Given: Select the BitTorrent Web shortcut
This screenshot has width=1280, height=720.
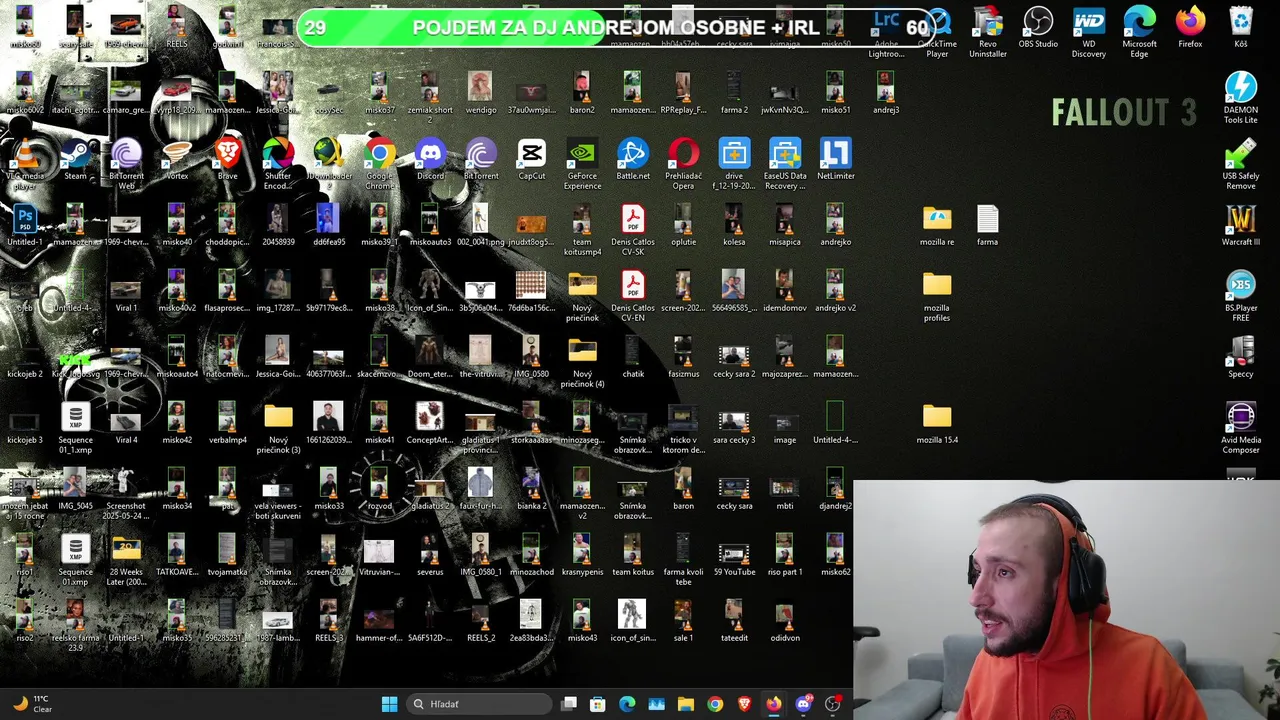Looking at the screenshot, I should tap(126, 163).
